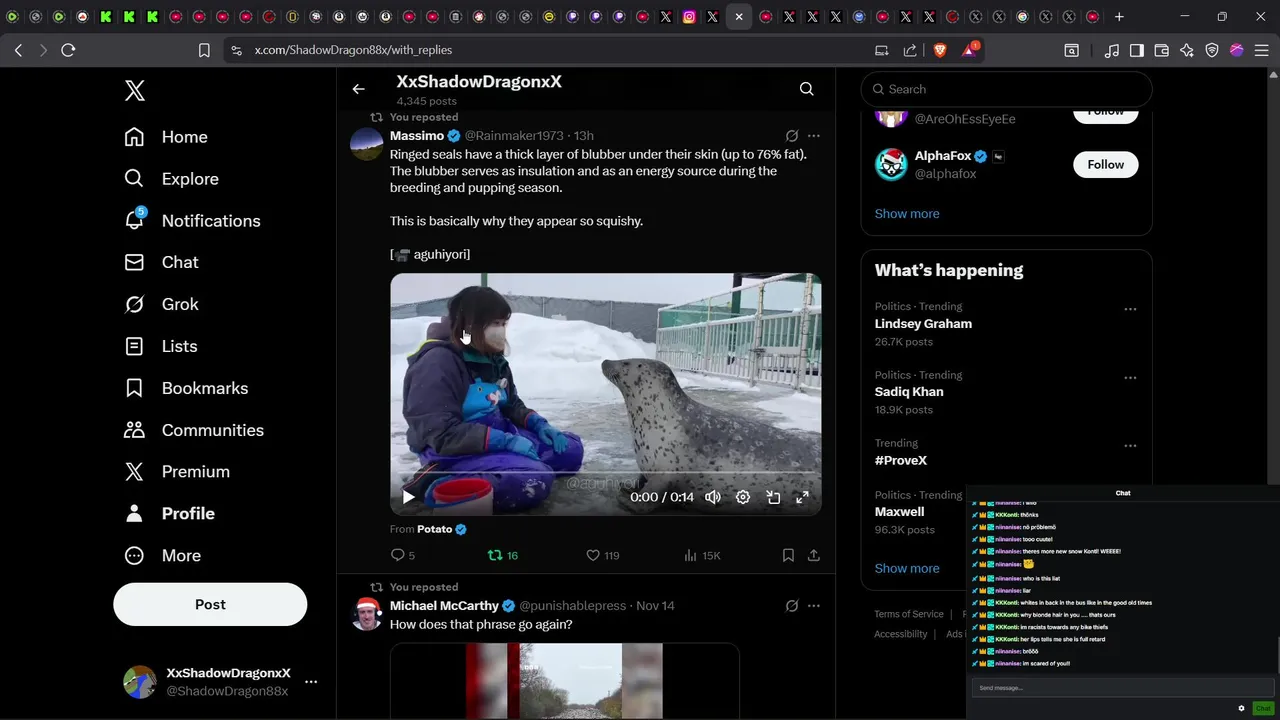The height and width of the screenshot is (720, 1280).
Task: Open Chat in the left sidebar
Action: (x=161, y=262)
